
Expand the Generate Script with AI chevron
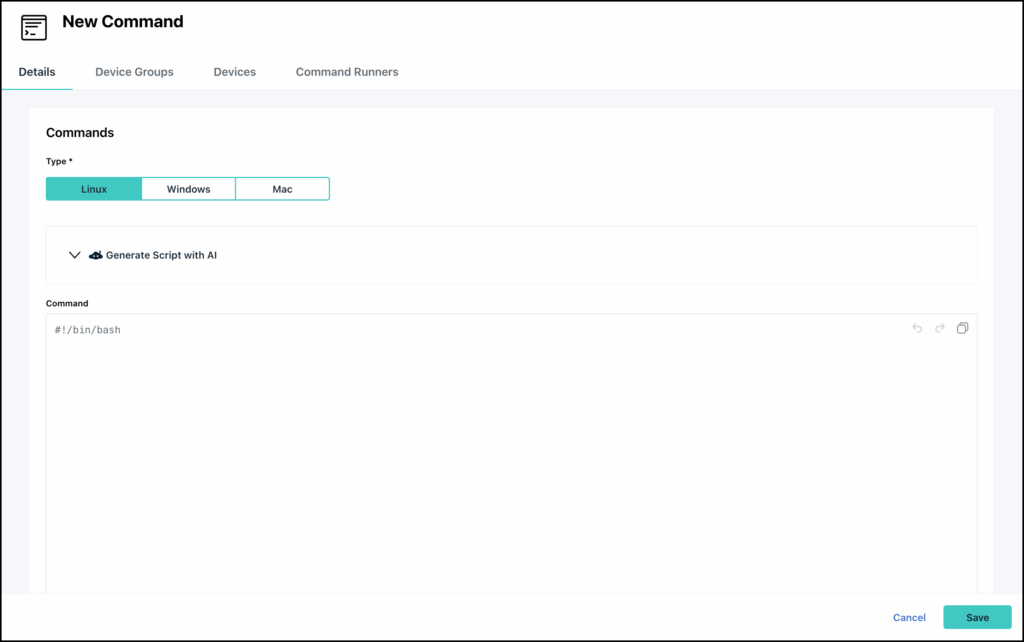click(74, 255)
